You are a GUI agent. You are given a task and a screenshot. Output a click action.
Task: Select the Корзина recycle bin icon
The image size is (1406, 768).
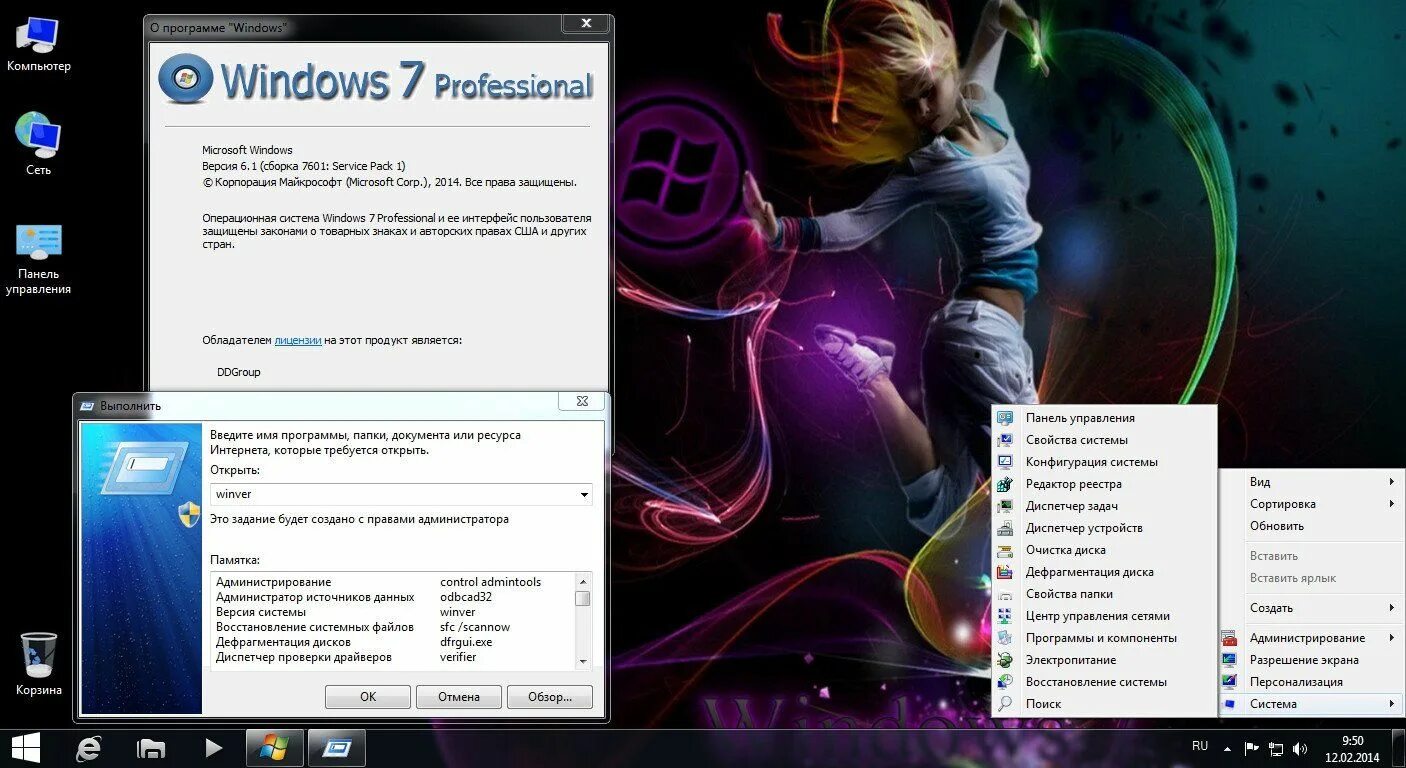click(x=38, y=664)
